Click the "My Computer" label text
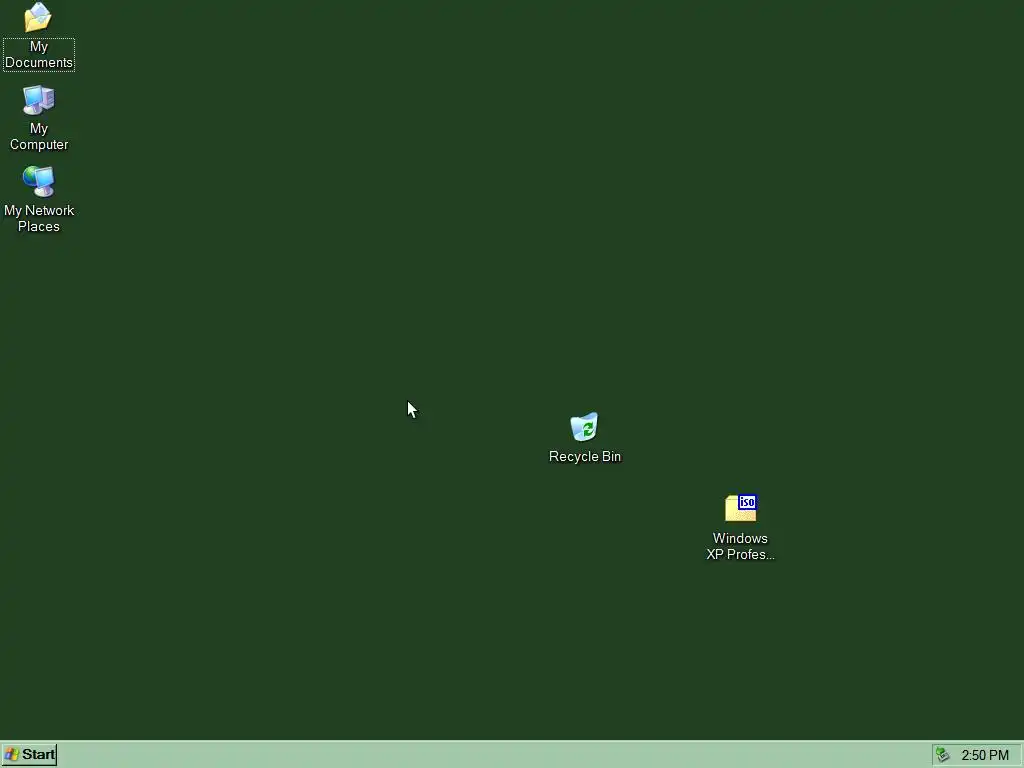The height and width of the screenshot is (768, 1024). [39, 136]
